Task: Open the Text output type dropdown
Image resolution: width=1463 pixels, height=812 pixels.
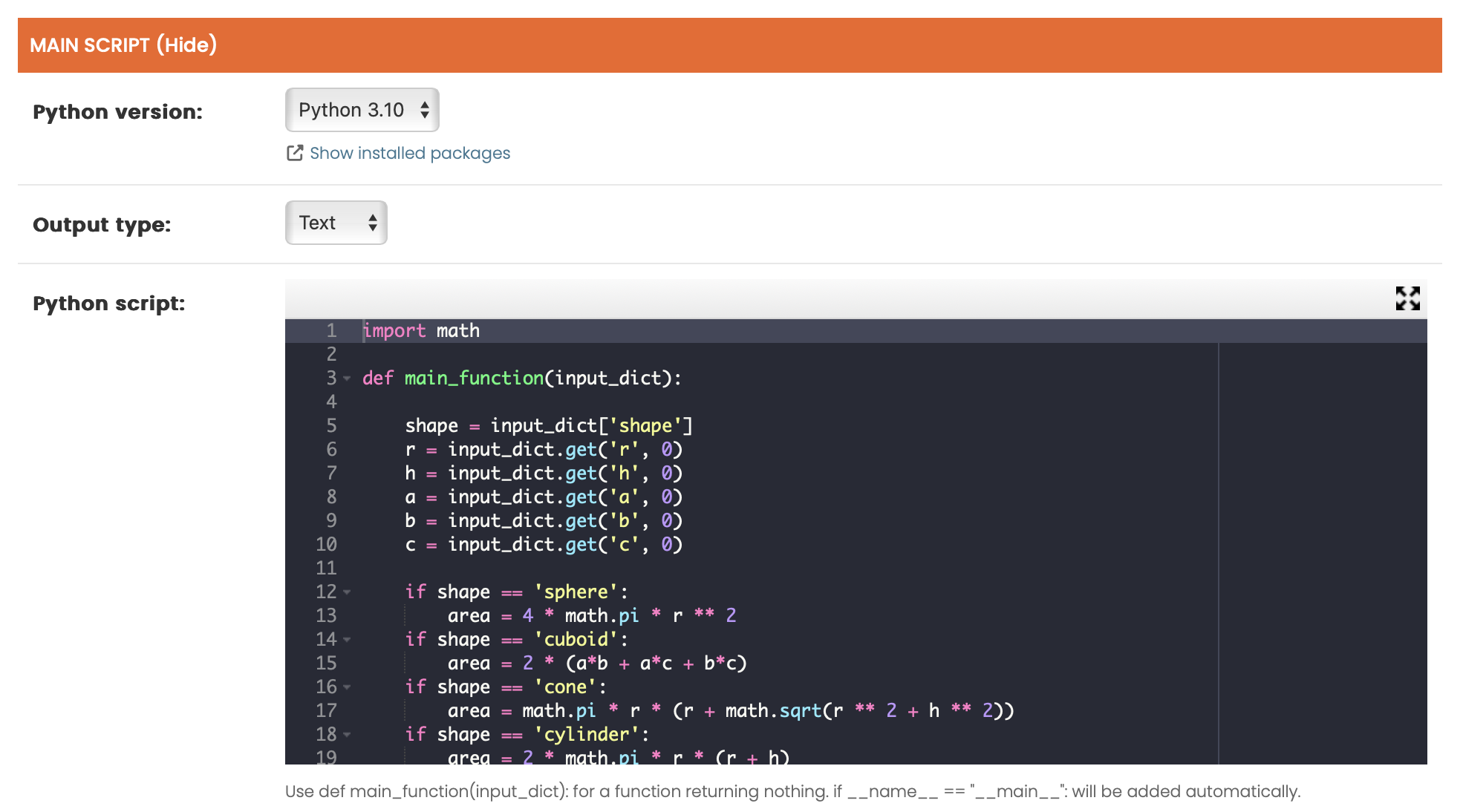Action: point(336,223)
